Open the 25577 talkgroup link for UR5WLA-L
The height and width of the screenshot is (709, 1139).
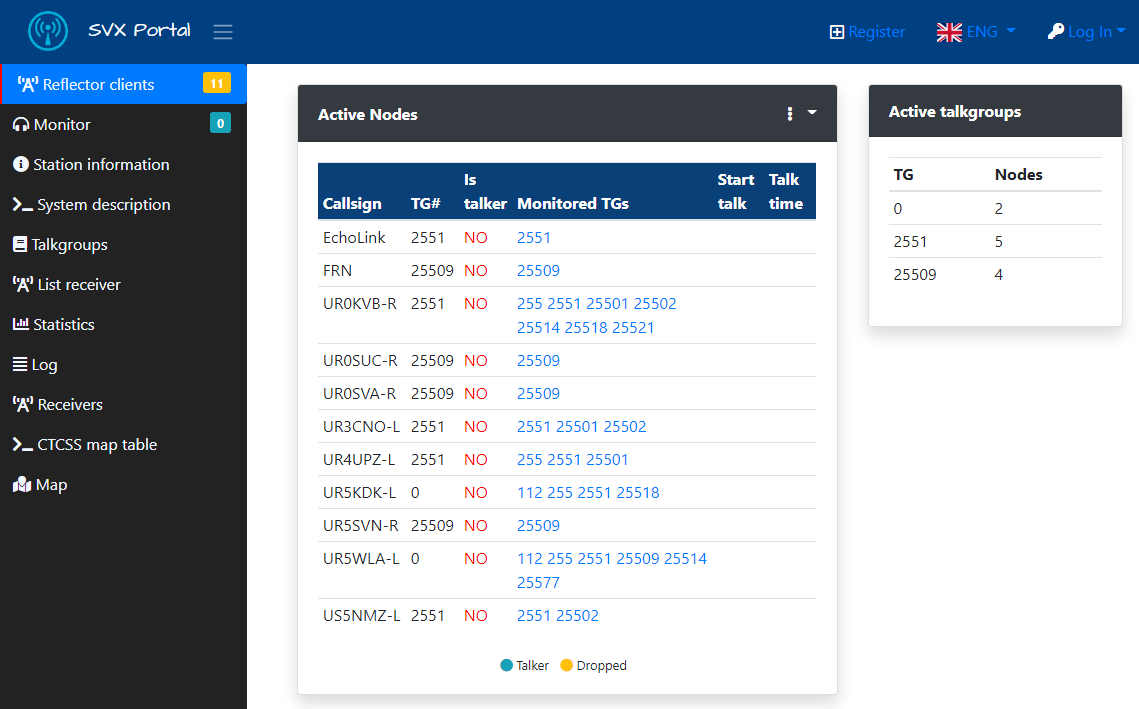538,582
